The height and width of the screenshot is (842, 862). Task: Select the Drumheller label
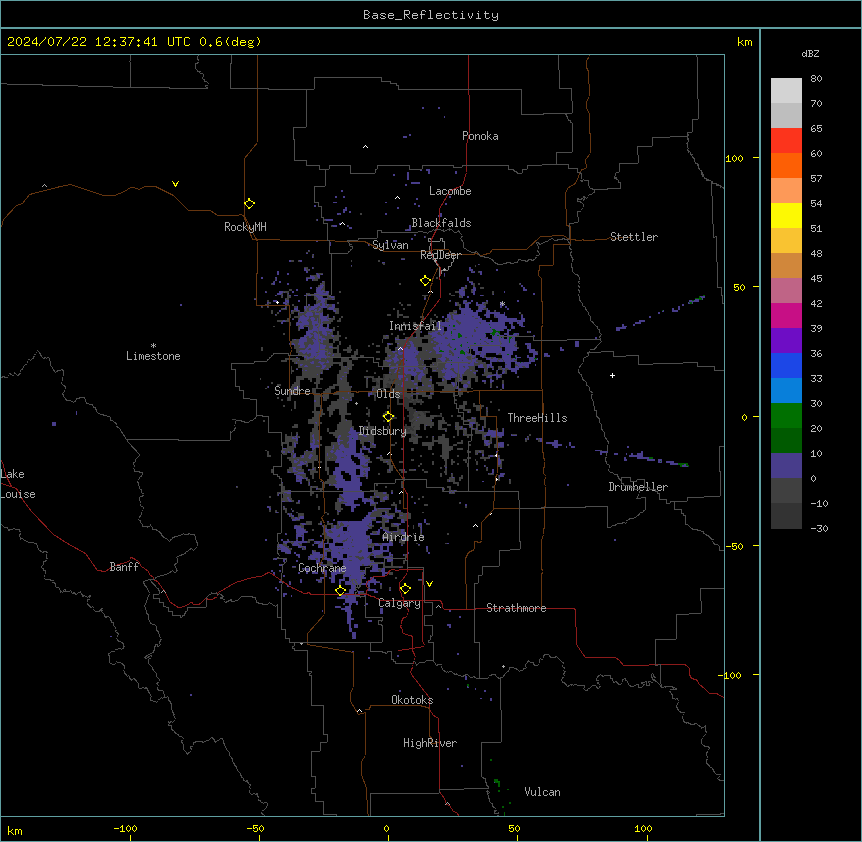638,487
